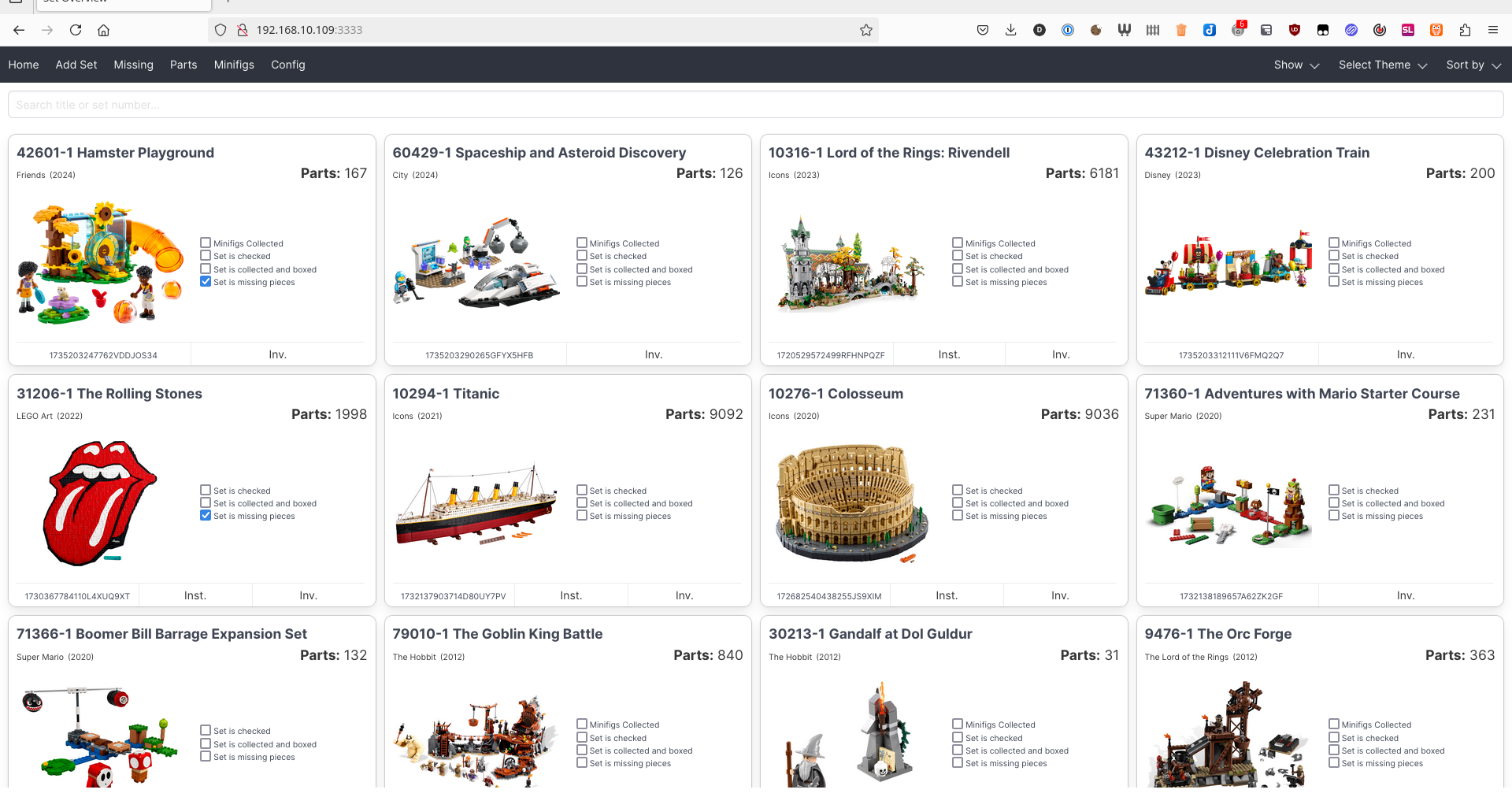Click the browser home icon
Viewport: 1512px width, 808px height.
coord(103,30)
